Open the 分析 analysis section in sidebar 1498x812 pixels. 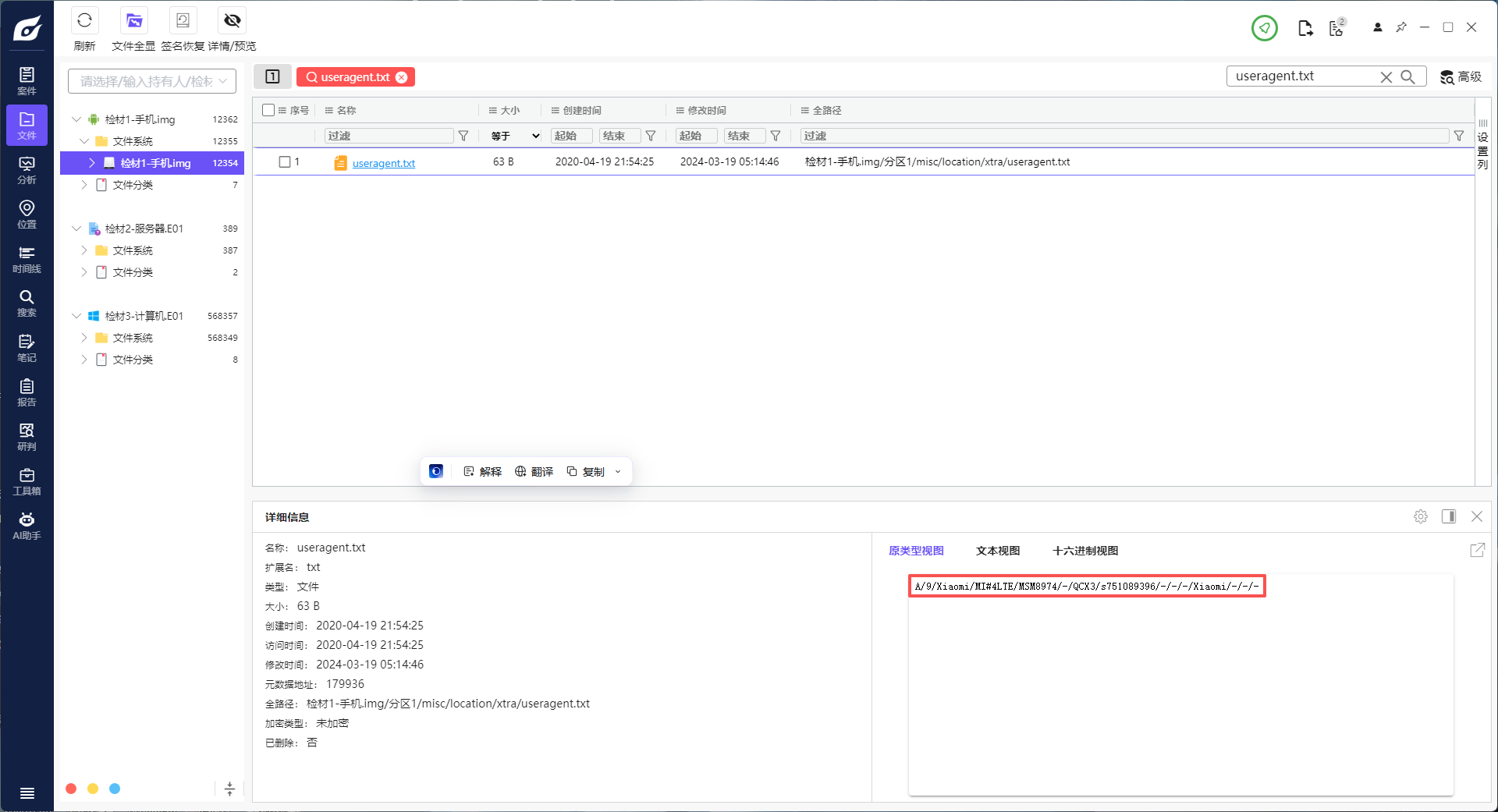coord(27,170)
